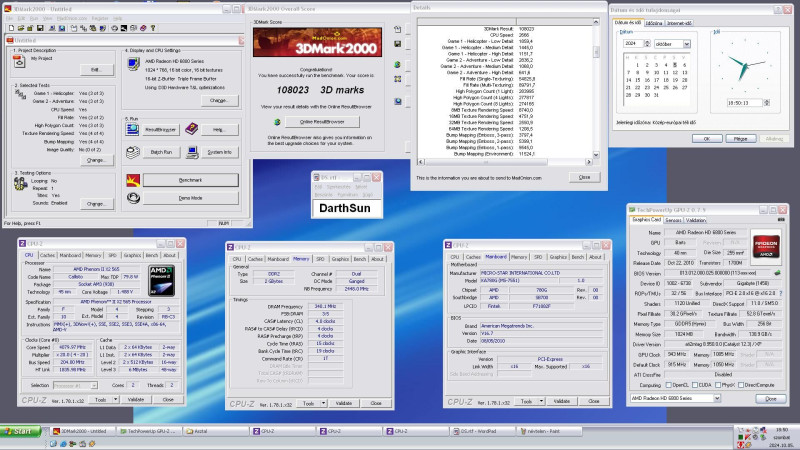Viewport: 800px width, 450px height.
Task: Click the Windows Start button
Action: pos(21,431)
